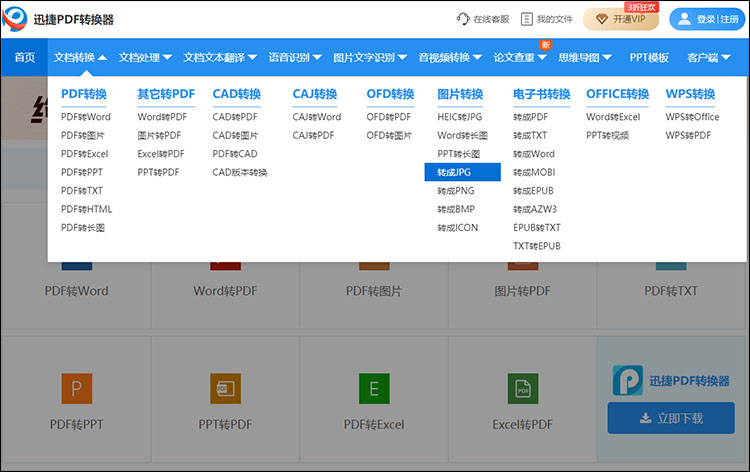Select PDF转Excel menu entry
The width and height of the screenshot is (750, 472).
click(84, 154)
